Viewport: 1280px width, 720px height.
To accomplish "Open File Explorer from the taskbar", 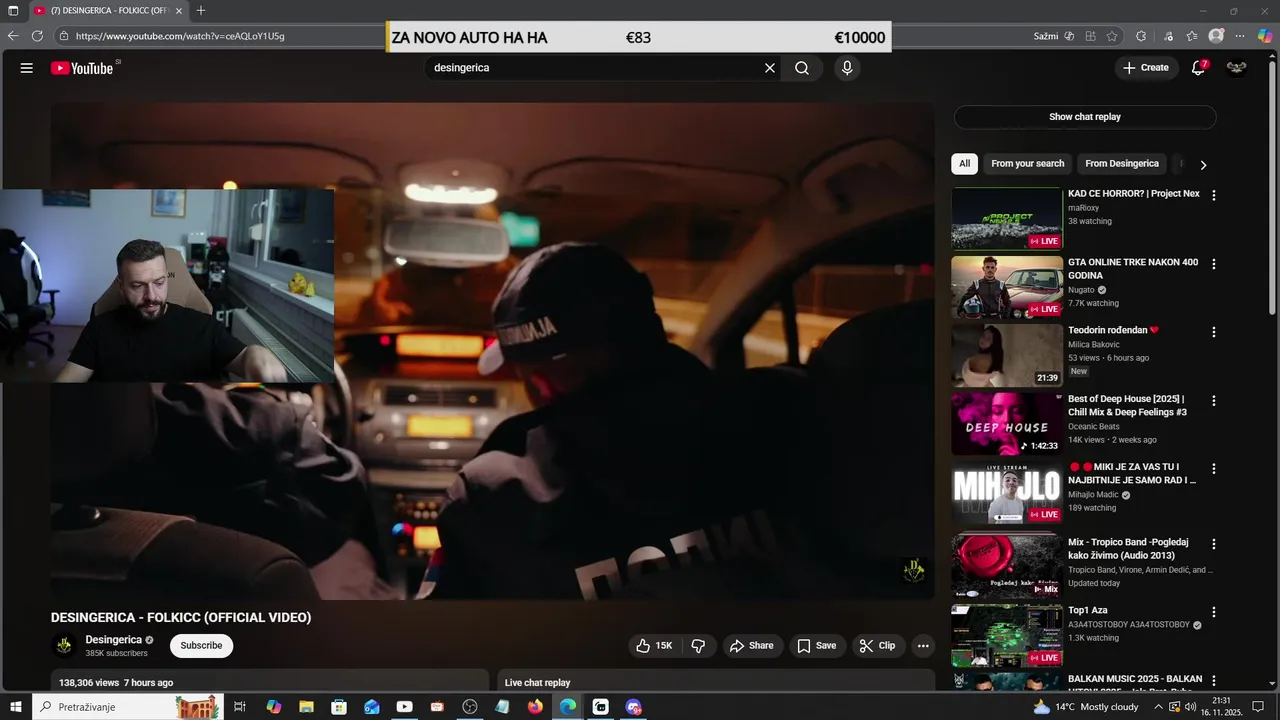I will 306,707.
